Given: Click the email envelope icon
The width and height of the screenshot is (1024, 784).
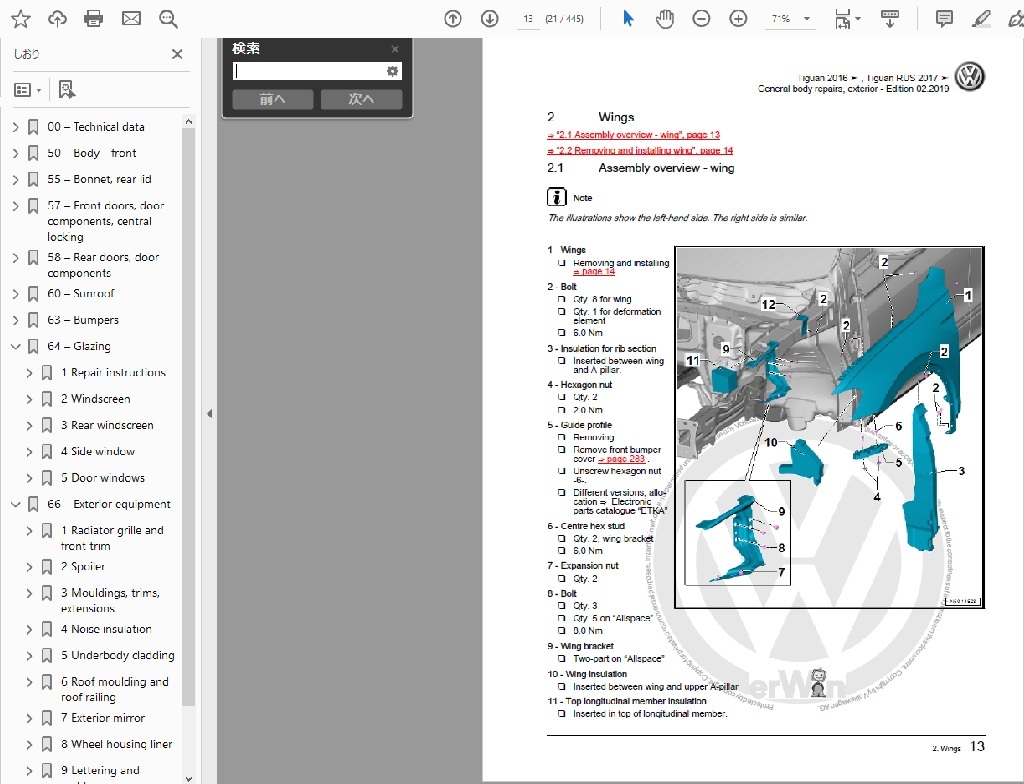Looking at the screenshot, I should coord(131,18).
